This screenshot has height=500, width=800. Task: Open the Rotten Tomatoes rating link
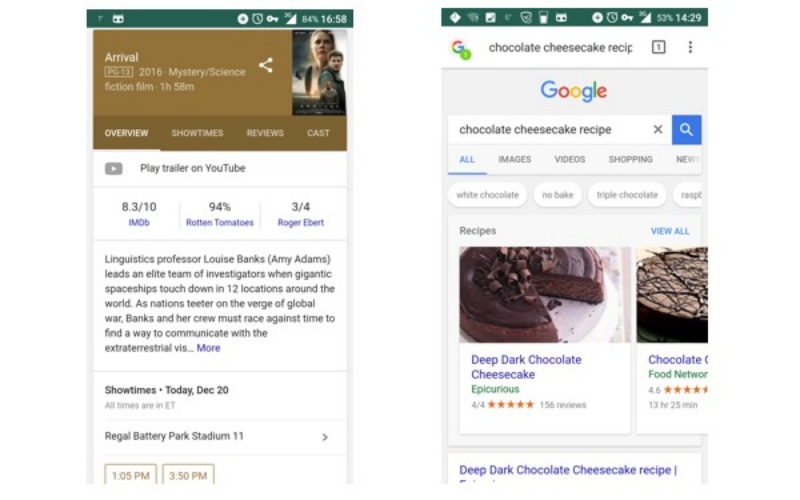[219, 222]
